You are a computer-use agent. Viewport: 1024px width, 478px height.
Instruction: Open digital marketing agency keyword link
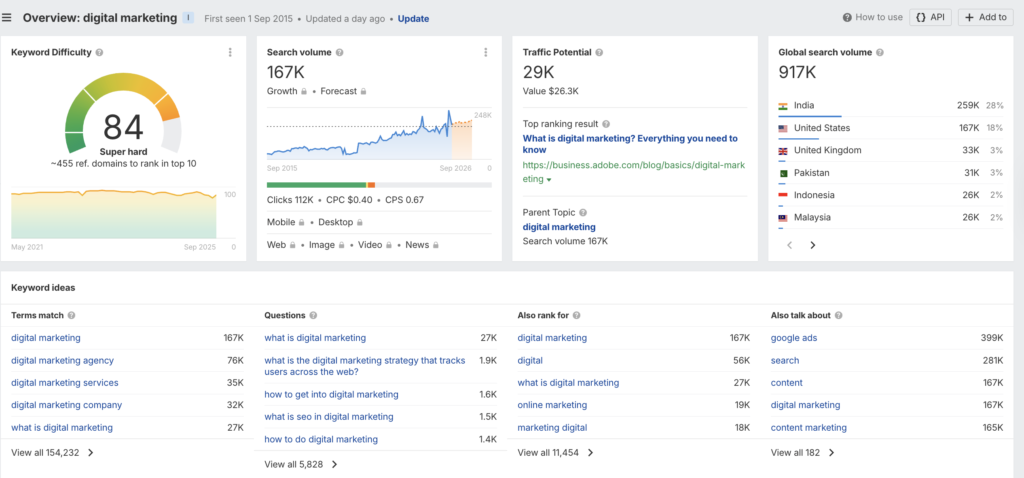pos(63,360)
